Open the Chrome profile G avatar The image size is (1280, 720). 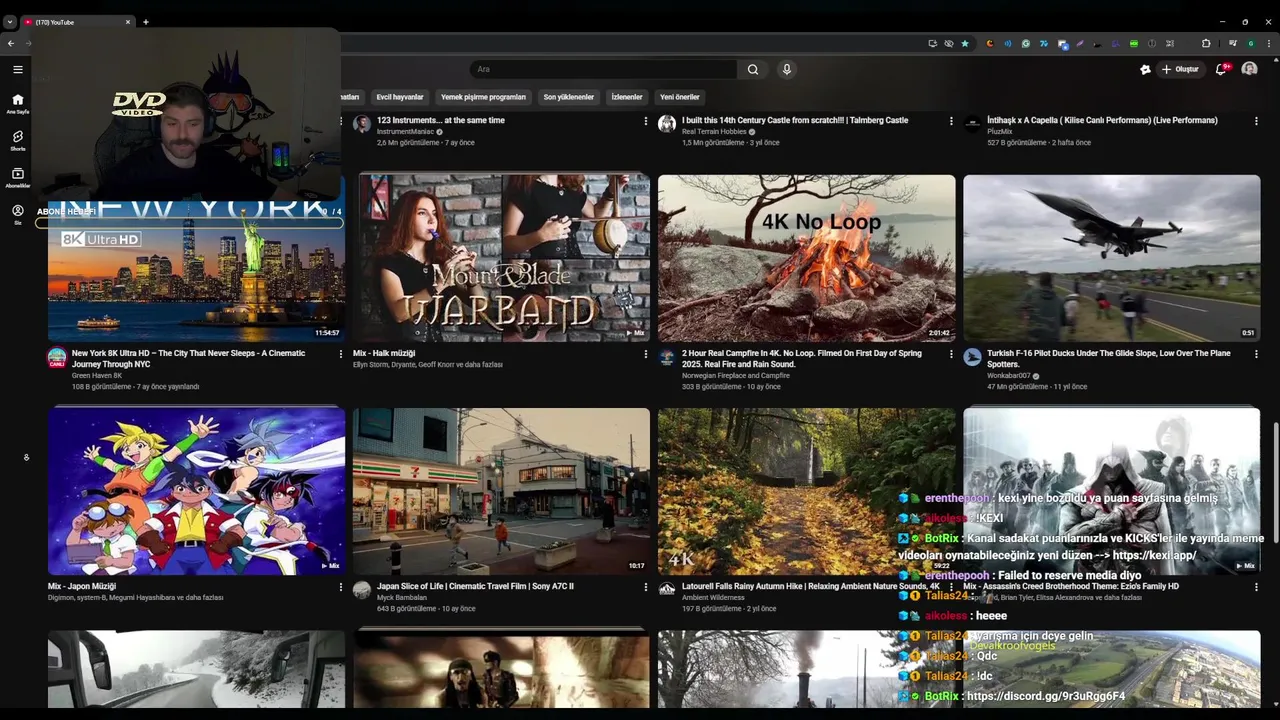pos(1250,43)
